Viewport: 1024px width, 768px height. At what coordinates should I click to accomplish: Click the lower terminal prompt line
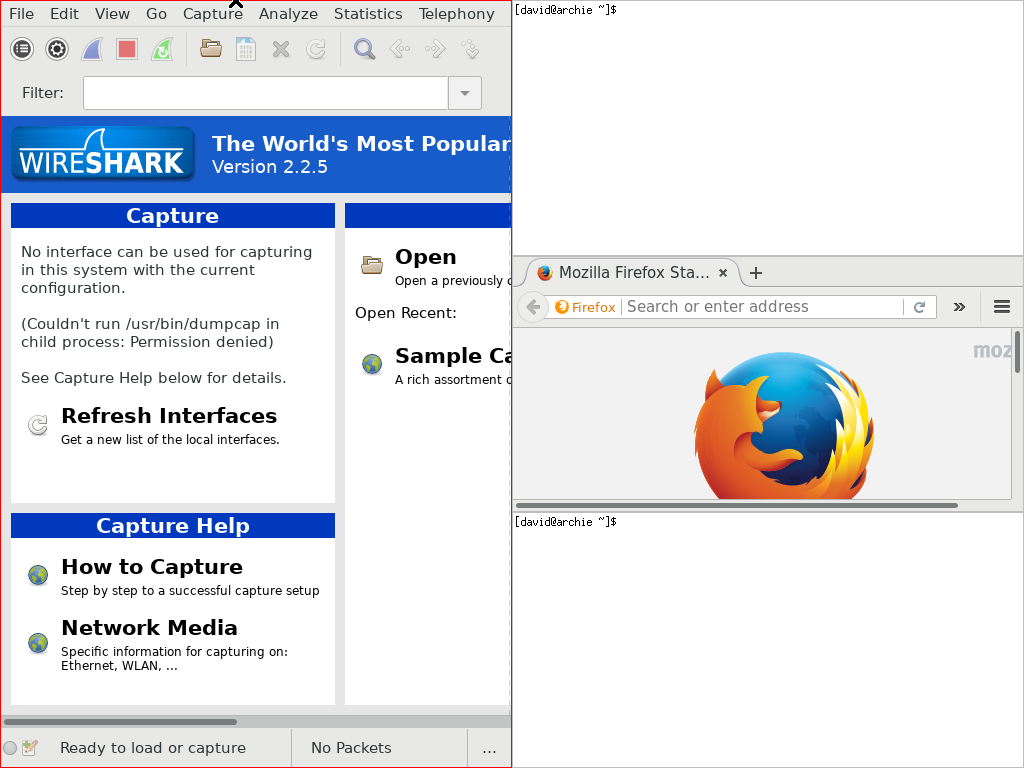[x=566, y=522]
